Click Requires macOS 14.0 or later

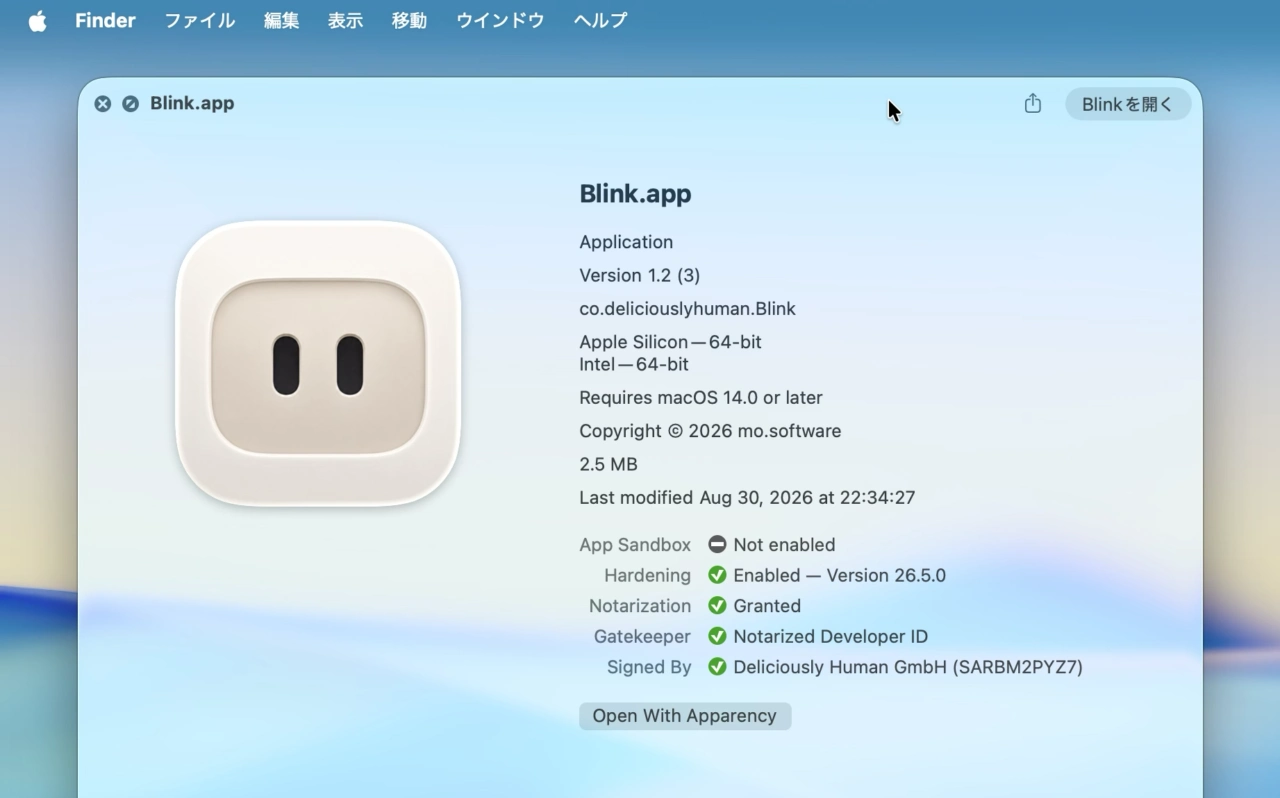701,398
